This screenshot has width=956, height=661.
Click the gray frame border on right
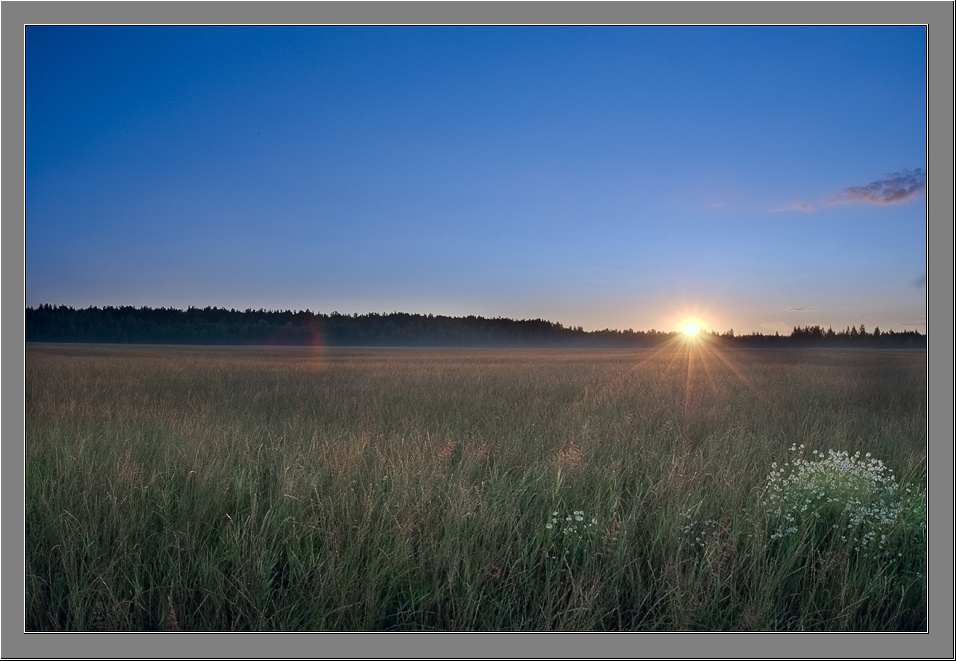tap(941, 329)
